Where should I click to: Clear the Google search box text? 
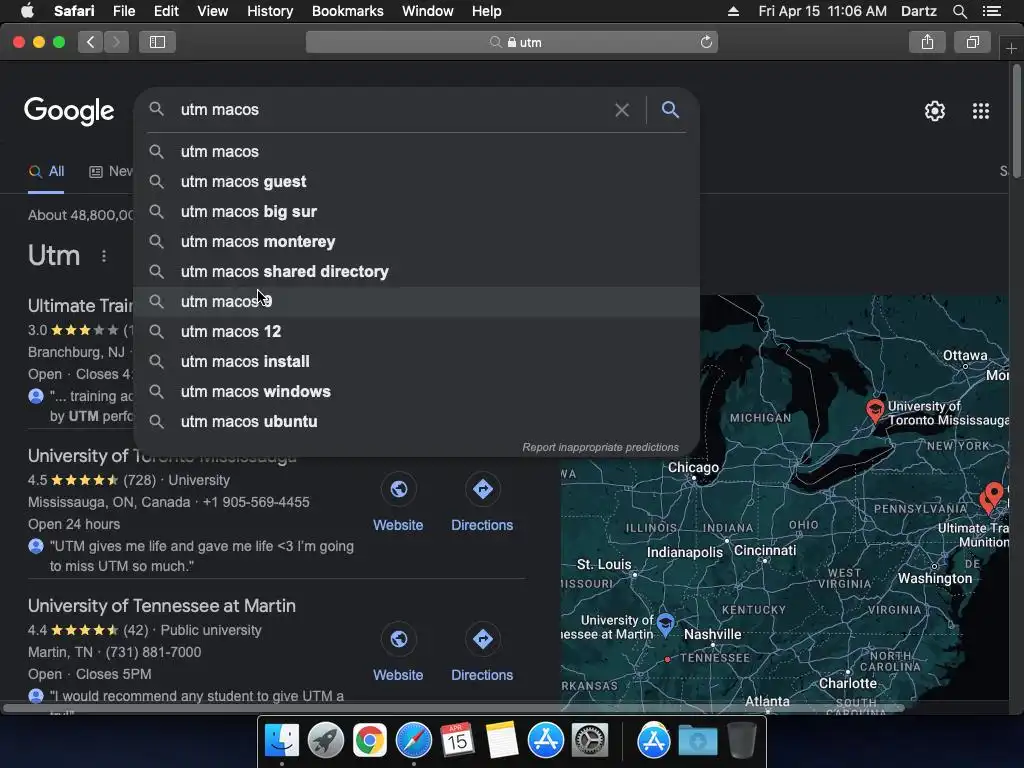pyautogui.click(x=622, y=110)
